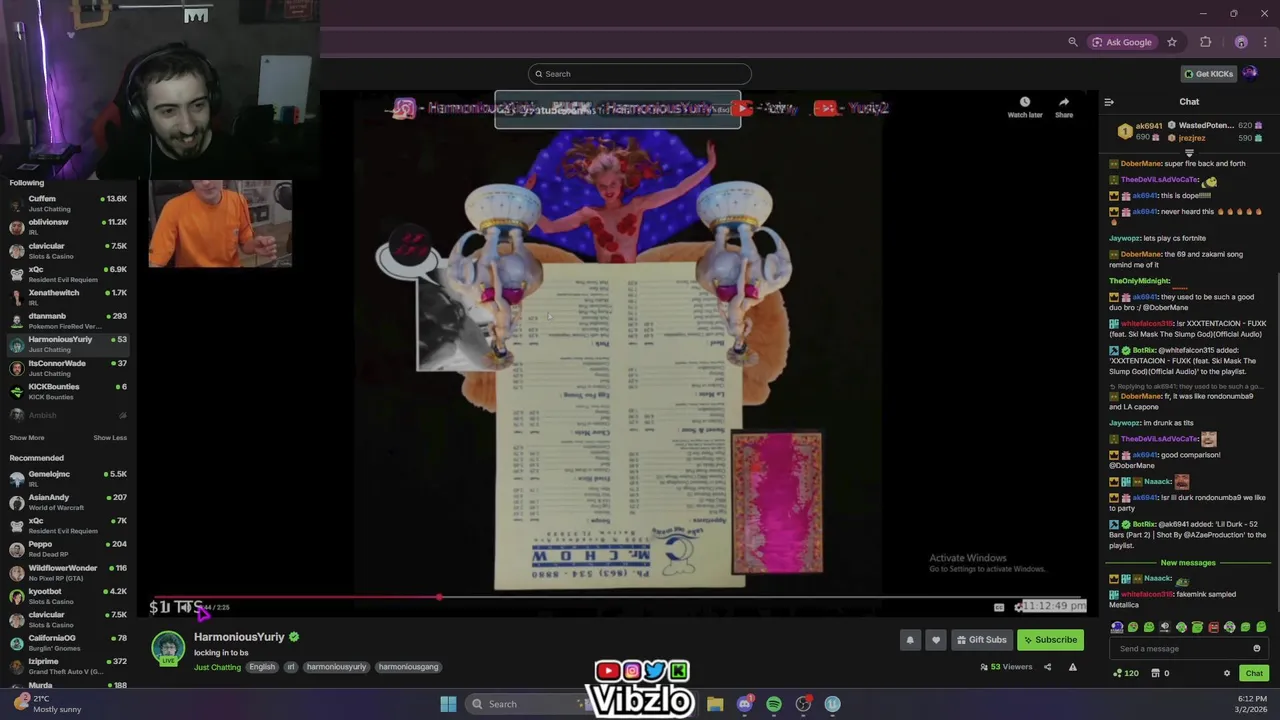The width and height of the screenshot is (1280, 720).
Task: Open Xenathewitch channel in sidebar
Action: pos(68,297)
